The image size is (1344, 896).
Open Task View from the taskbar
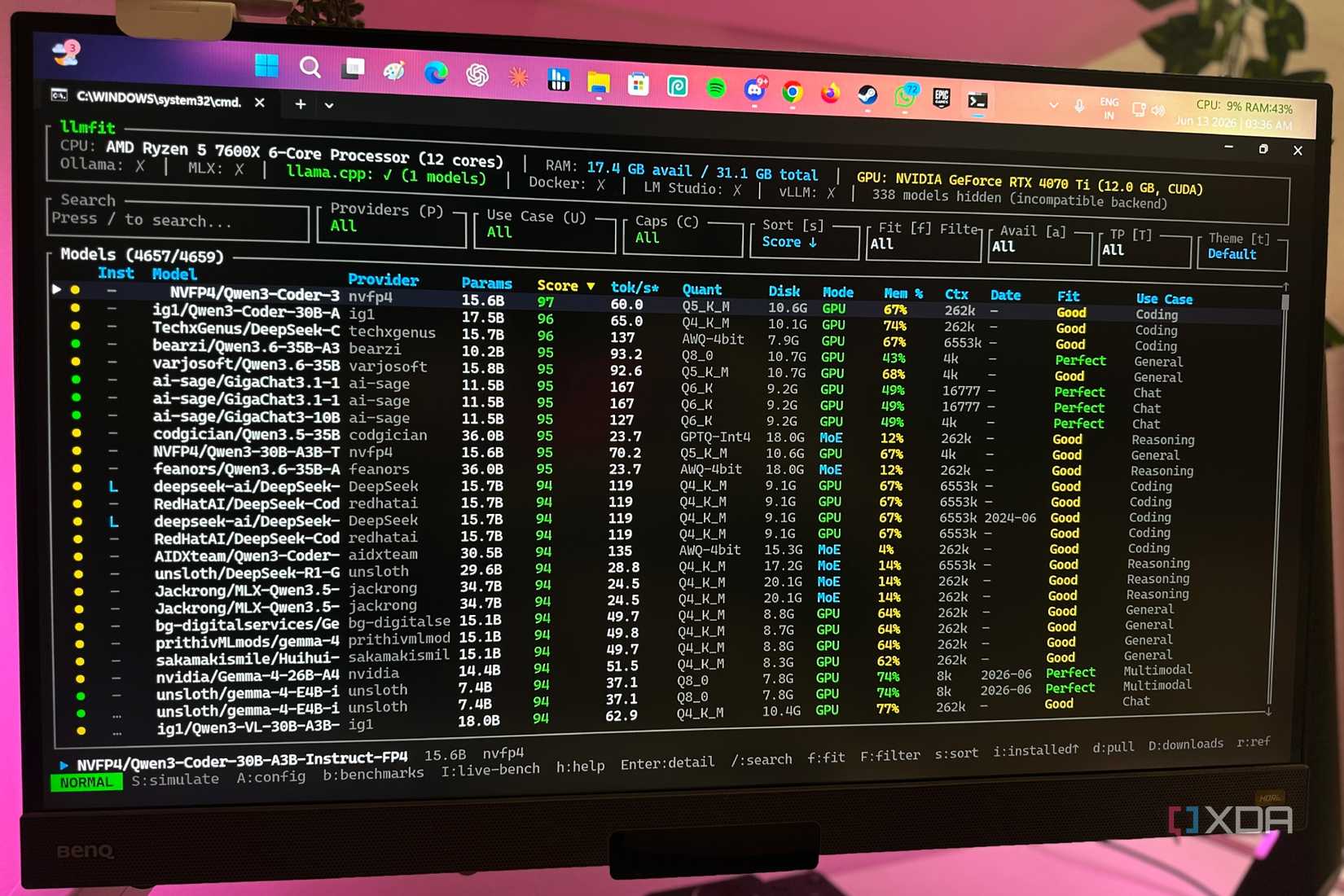coord(353,68)
